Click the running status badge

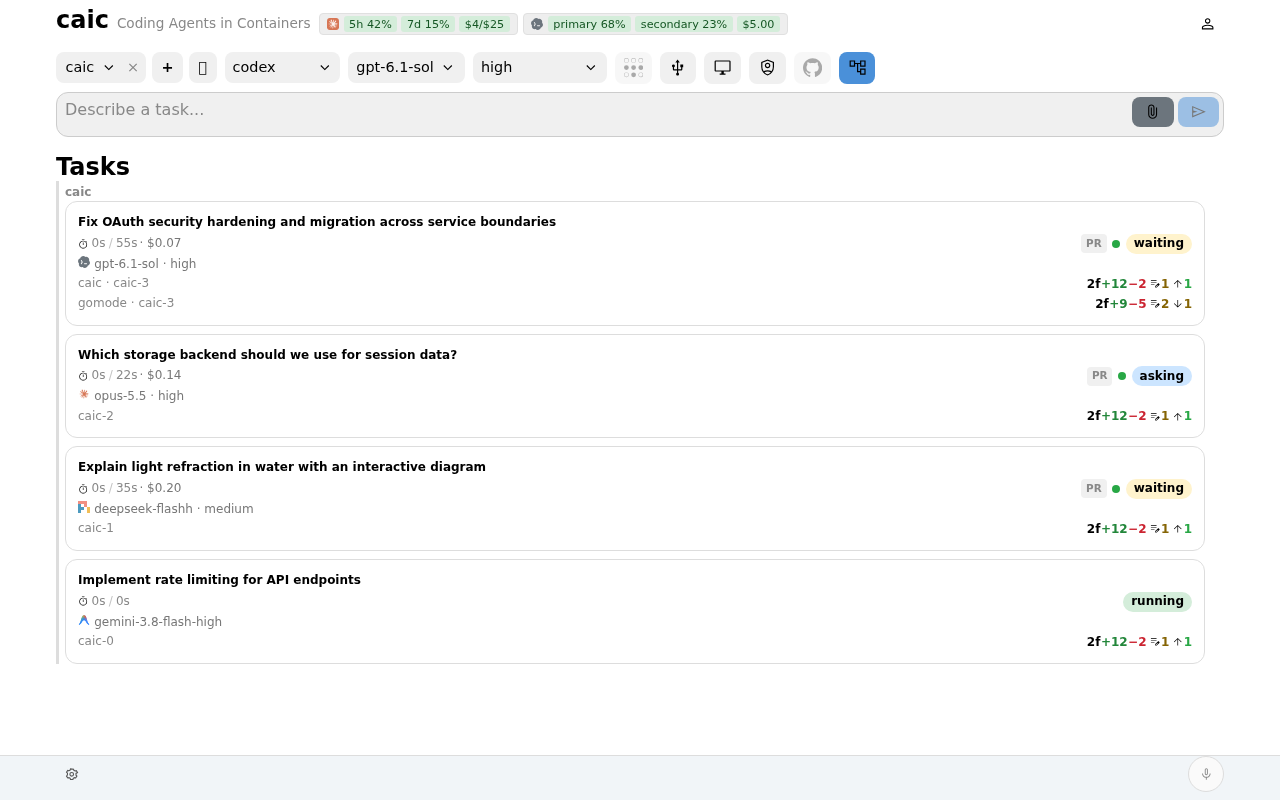tap(1158, 601)
